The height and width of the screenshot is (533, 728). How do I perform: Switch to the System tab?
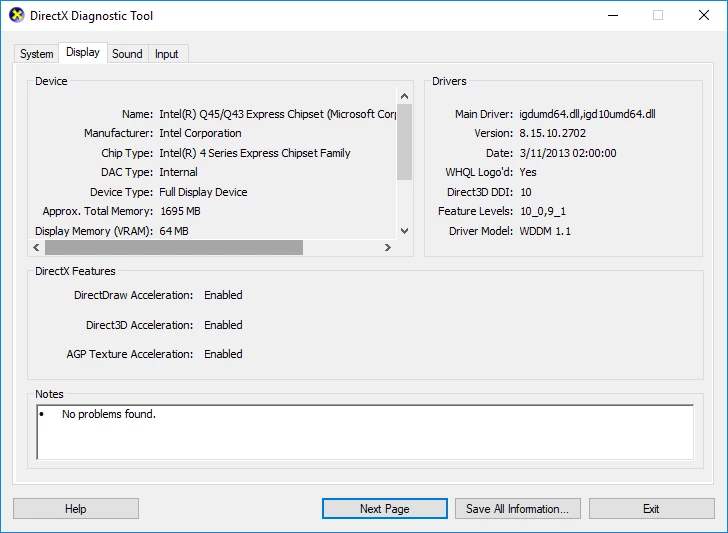tap(37, 54)
